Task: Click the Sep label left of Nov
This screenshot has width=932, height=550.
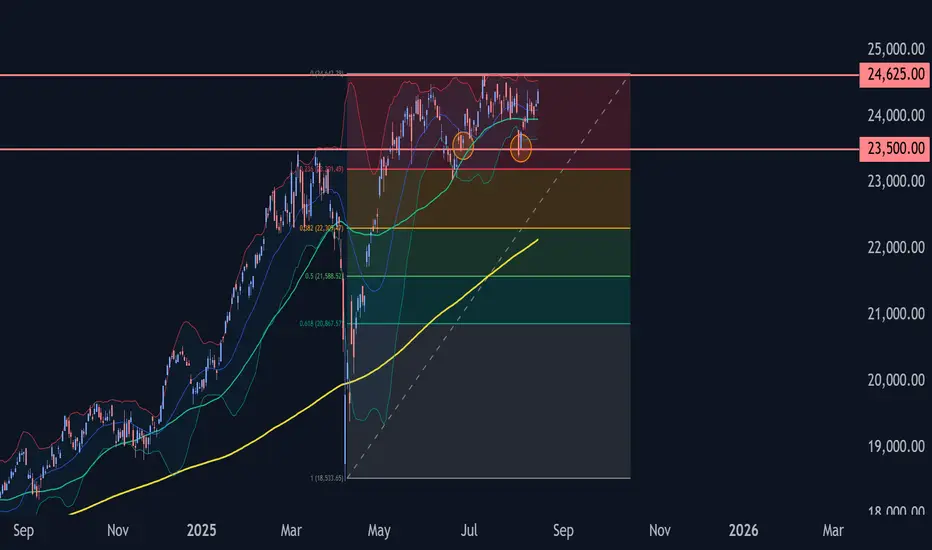Action: click(x=23, y=530)
